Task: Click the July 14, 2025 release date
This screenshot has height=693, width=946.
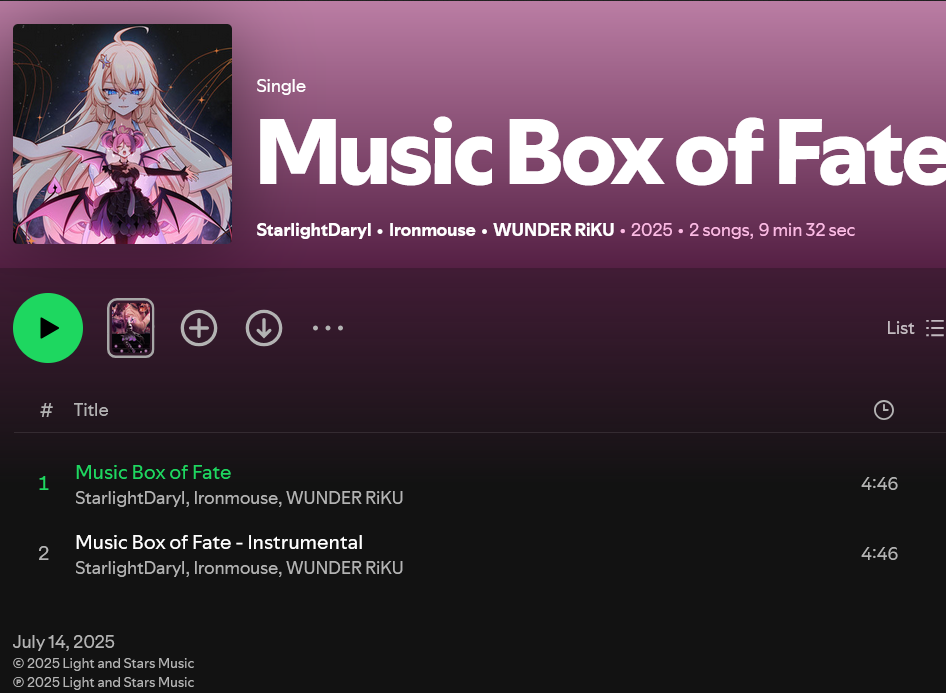Action: [x=63, y=642]
